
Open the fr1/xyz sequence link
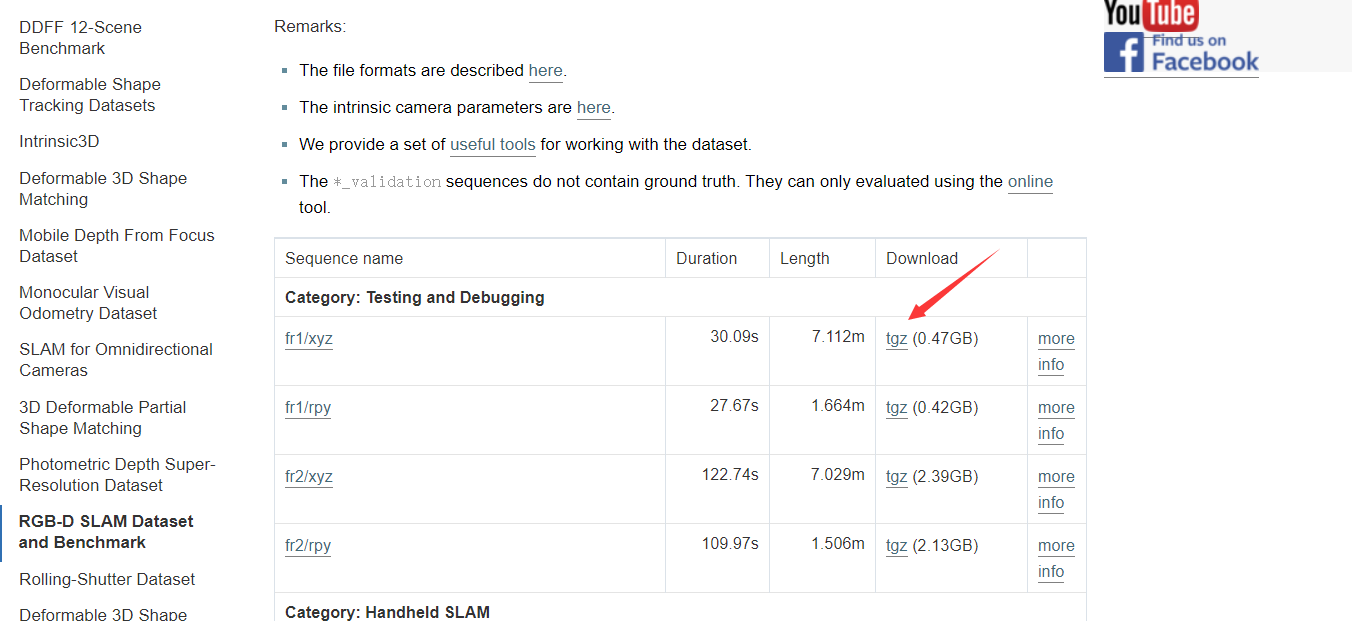point(309,339)
